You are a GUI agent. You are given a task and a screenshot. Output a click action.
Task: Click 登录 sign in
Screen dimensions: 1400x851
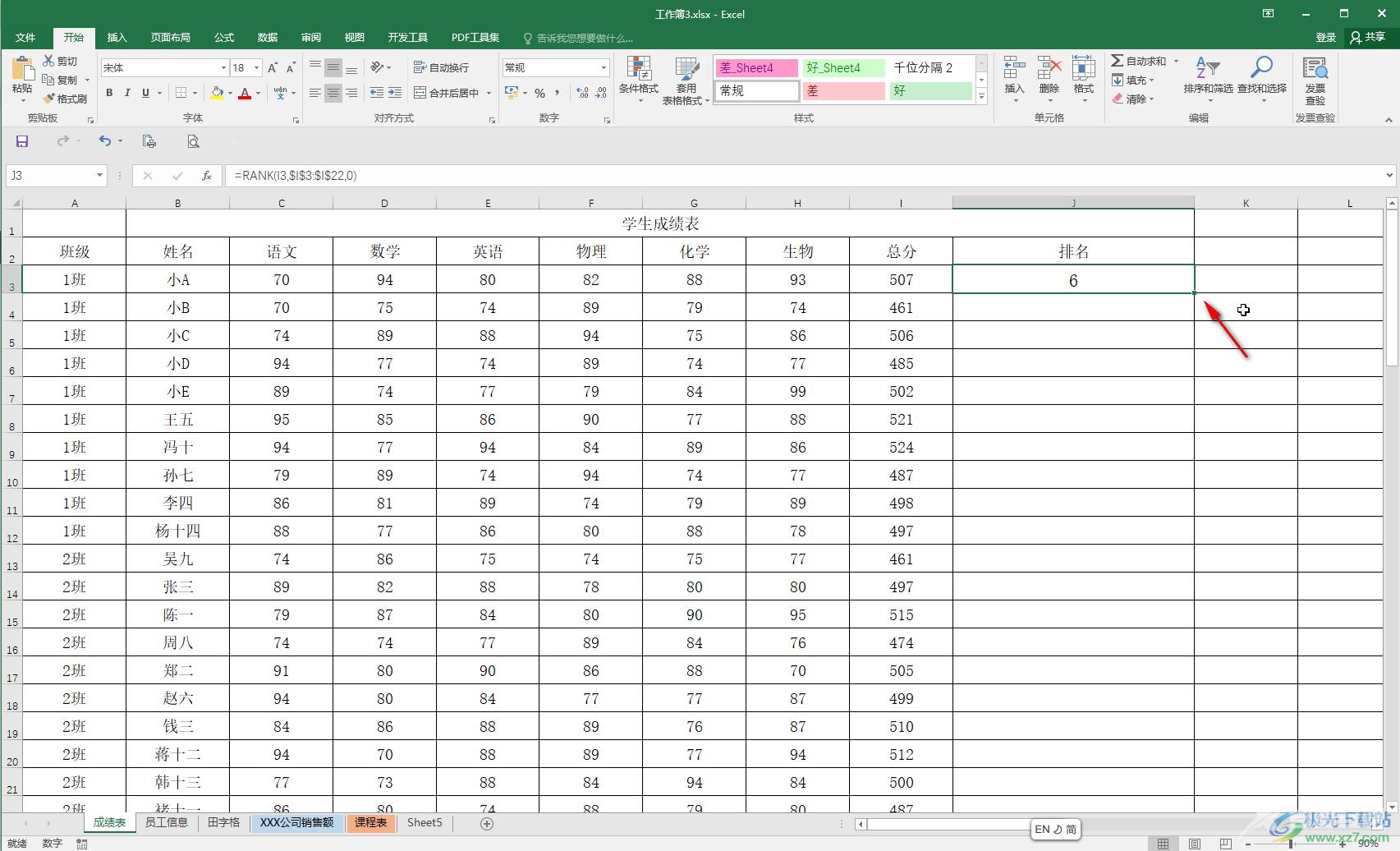1325,38
